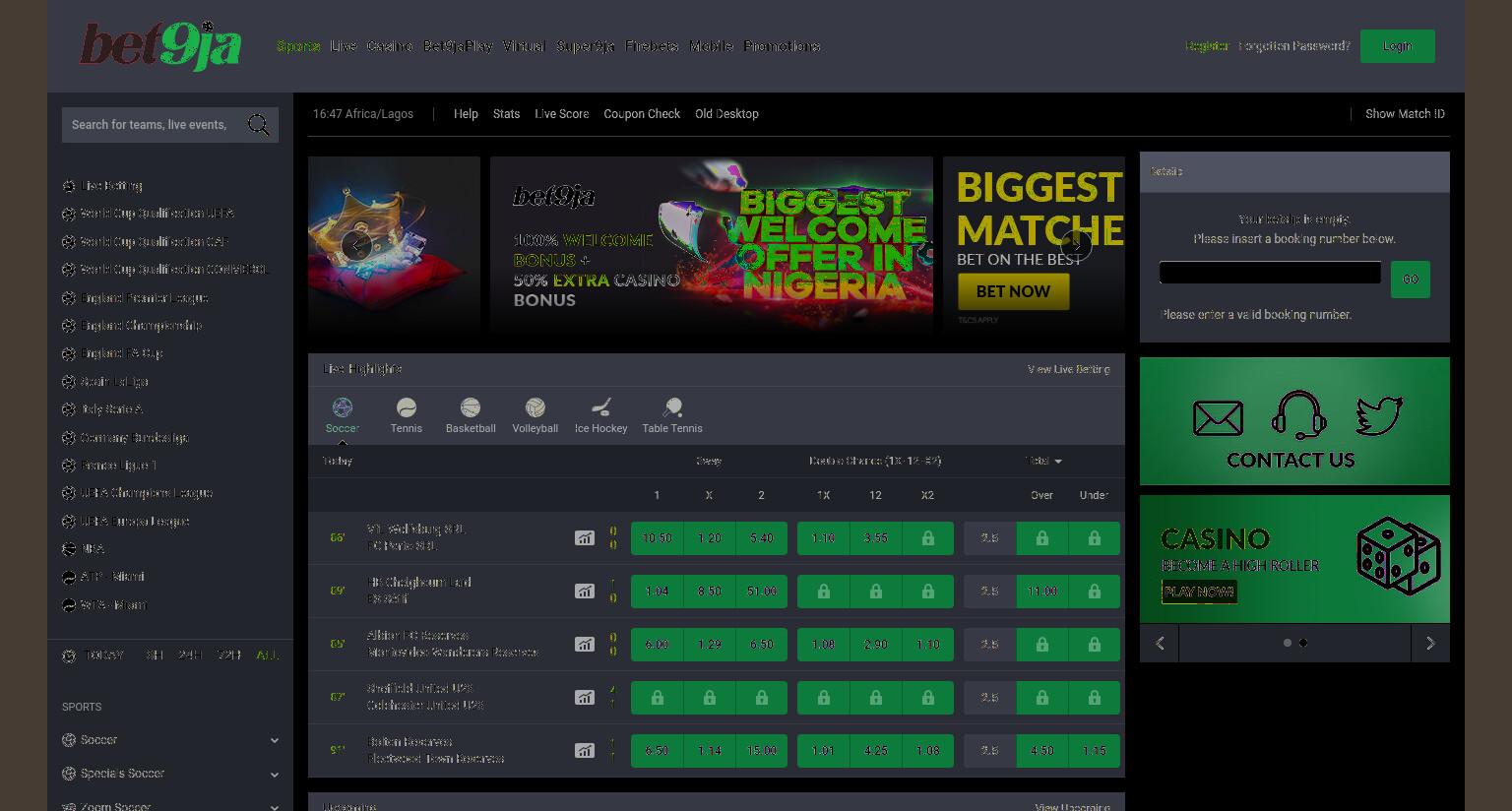
Task: Click previous arrow on the promo banner carousel
Action: [356, 246]
